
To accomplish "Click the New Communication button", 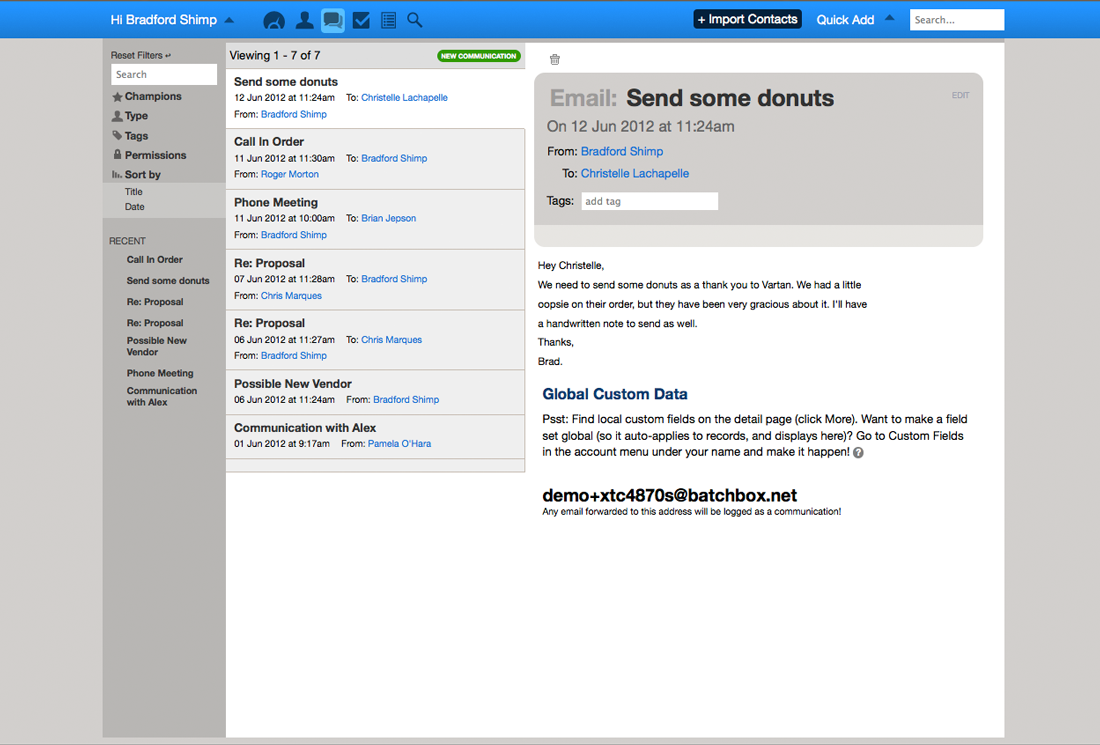I will pos(479,56).
